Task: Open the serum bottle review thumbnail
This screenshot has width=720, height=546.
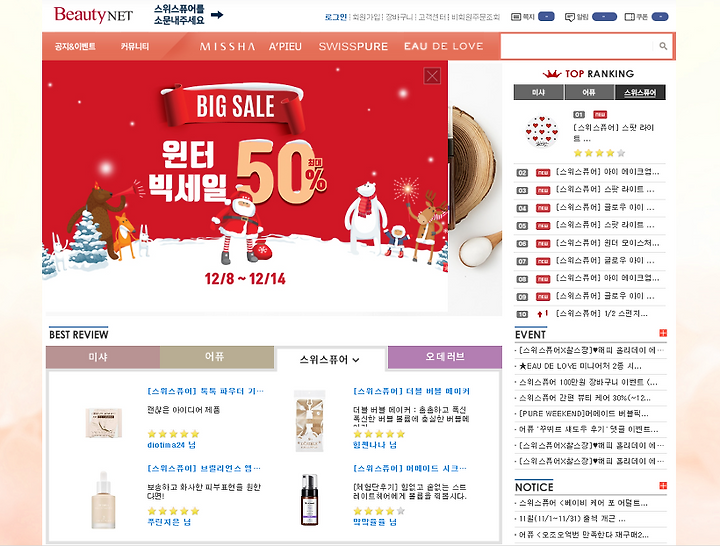Action: (x=103, y=500)
